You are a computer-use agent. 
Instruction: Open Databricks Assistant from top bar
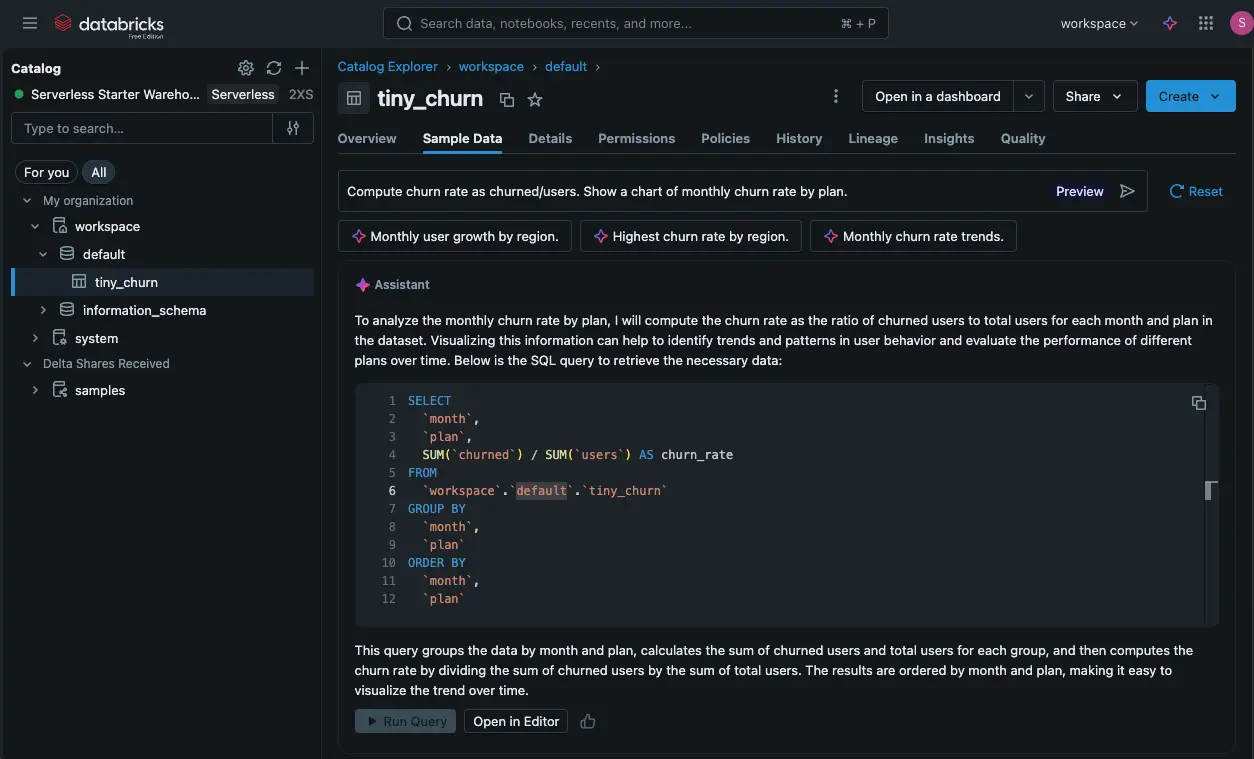(1169, 22)
